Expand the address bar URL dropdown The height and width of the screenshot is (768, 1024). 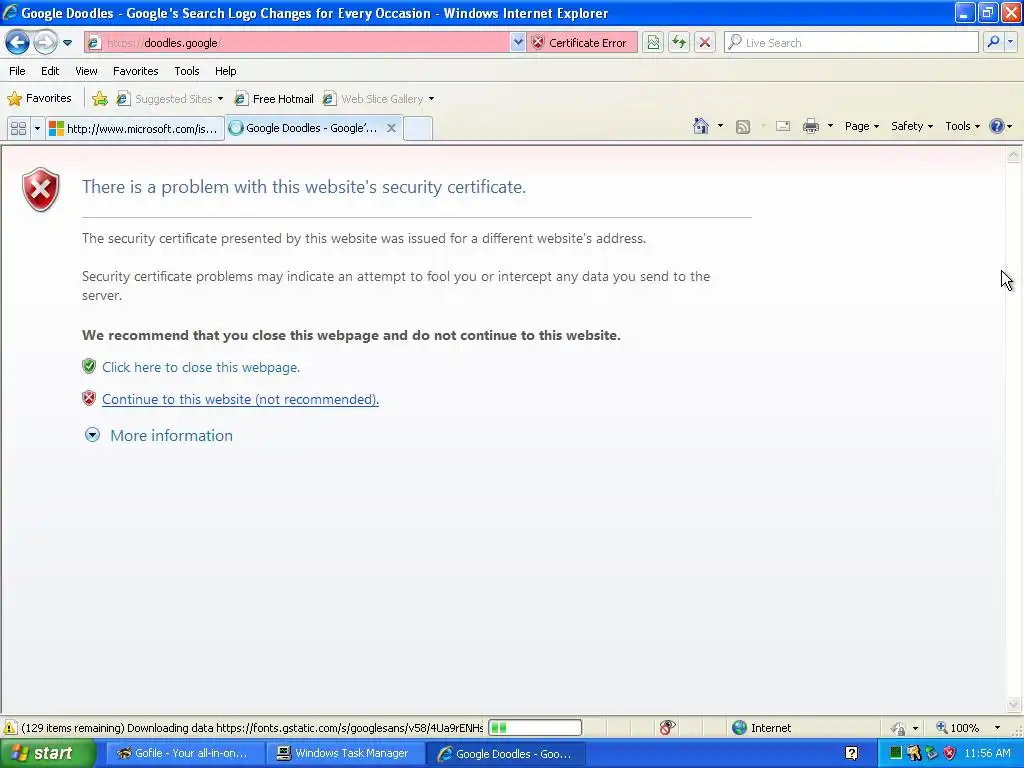point(518,42)
